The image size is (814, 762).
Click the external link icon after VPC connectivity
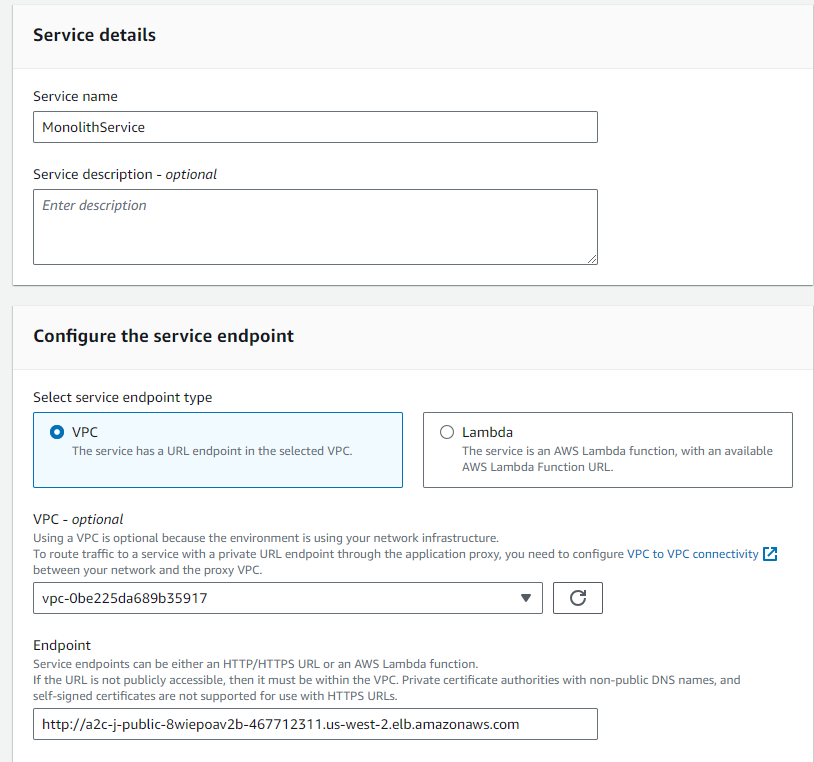(768, 553)
